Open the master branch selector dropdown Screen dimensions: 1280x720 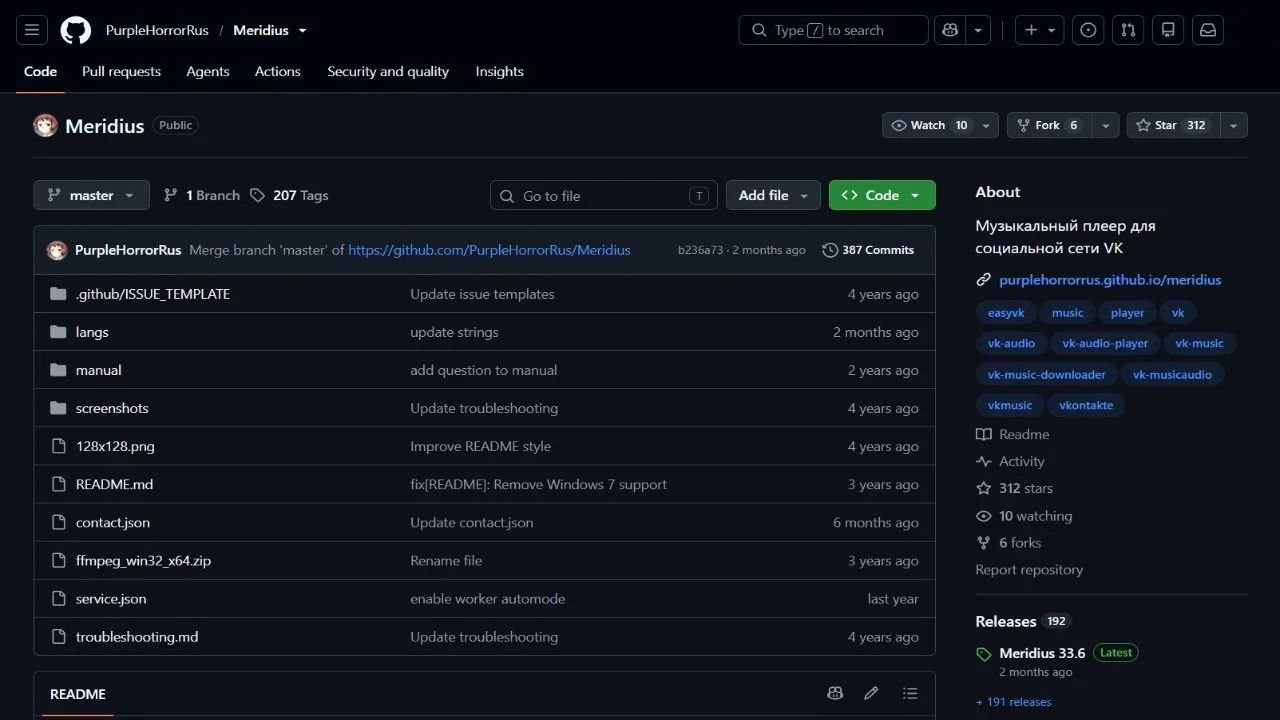[91, 195]
